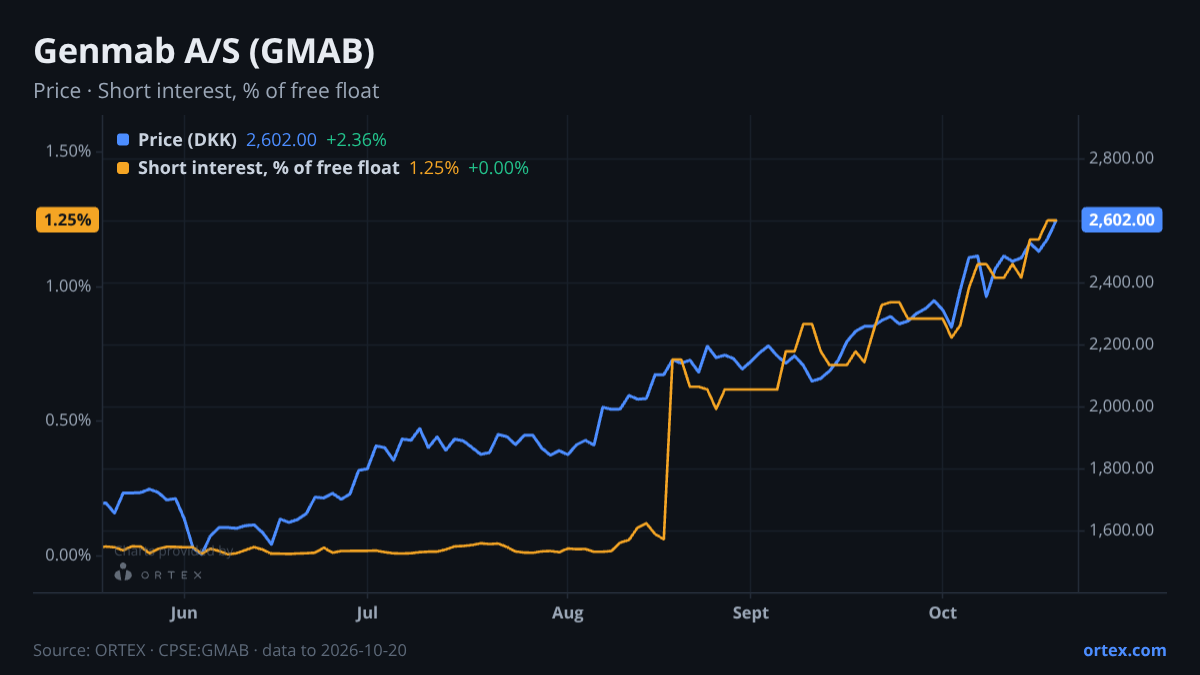Click the blue Price legend color swatch

tap(123, 140)
